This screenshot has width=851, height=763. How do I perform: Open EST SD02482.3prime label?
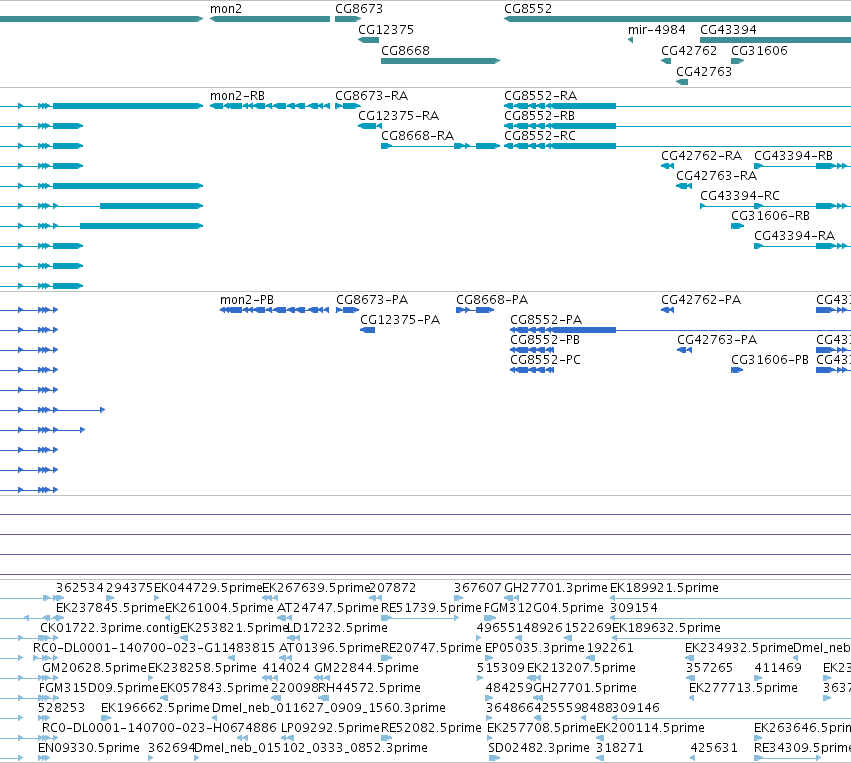pos(538,748)
